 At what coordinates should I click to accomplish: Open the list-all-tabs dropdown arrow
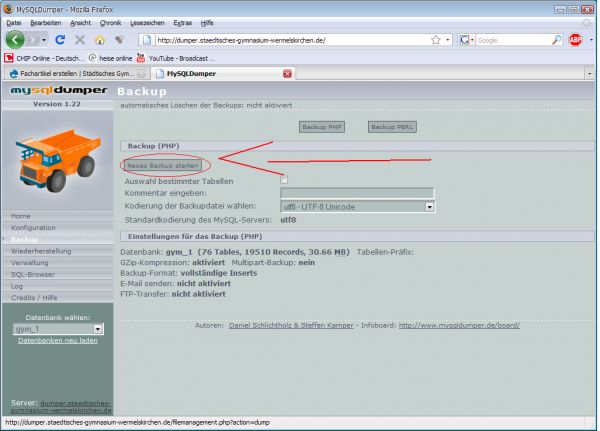click(589, 73)
